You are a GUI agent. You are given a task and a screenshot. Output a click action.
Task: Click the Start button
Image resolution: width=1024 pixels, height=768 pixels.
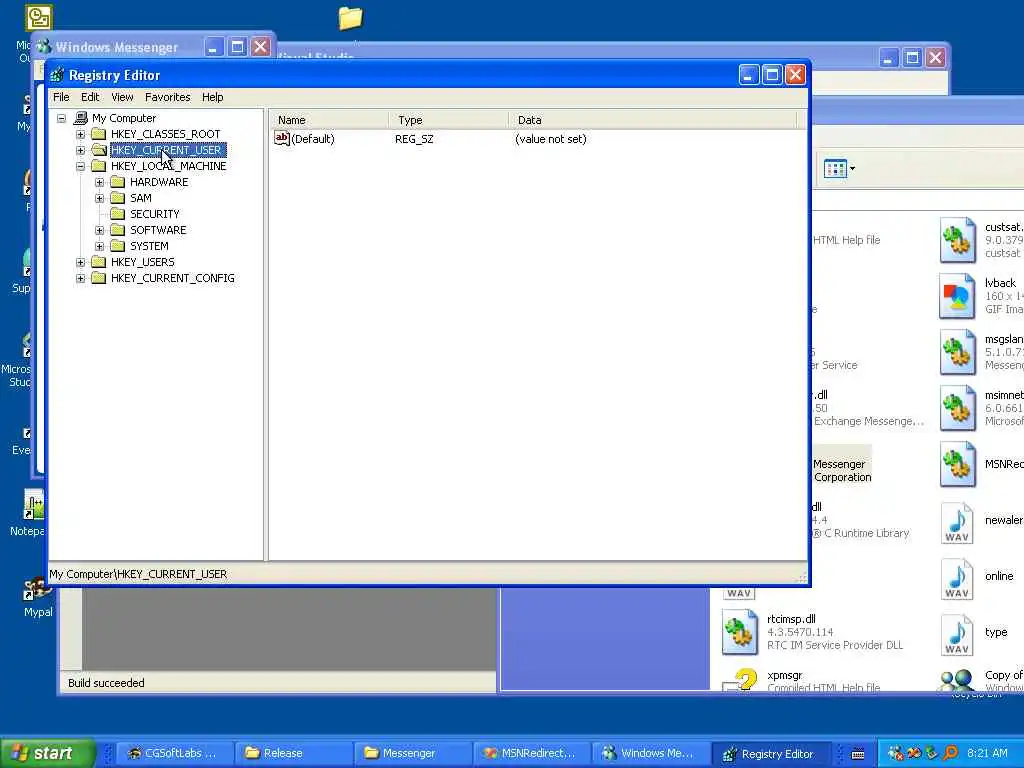(x=47, y=753)
